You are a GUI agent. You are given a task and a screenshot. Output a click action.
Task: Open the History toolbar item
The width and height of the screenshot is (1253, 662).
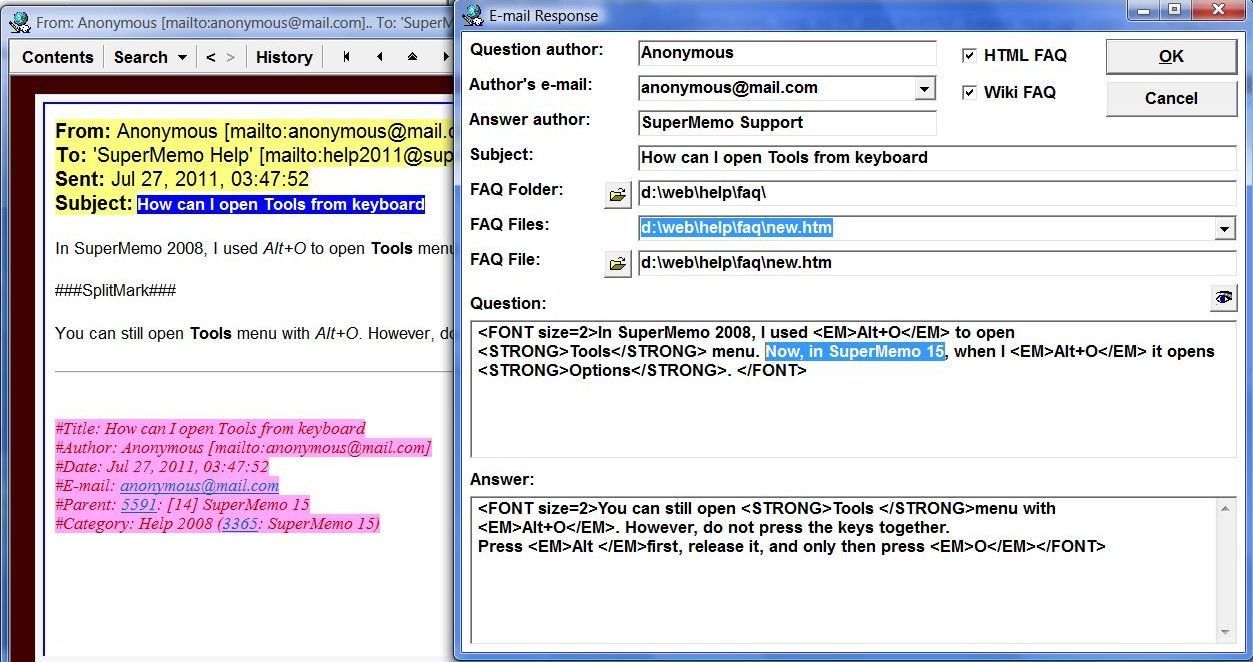coord(284,57)
